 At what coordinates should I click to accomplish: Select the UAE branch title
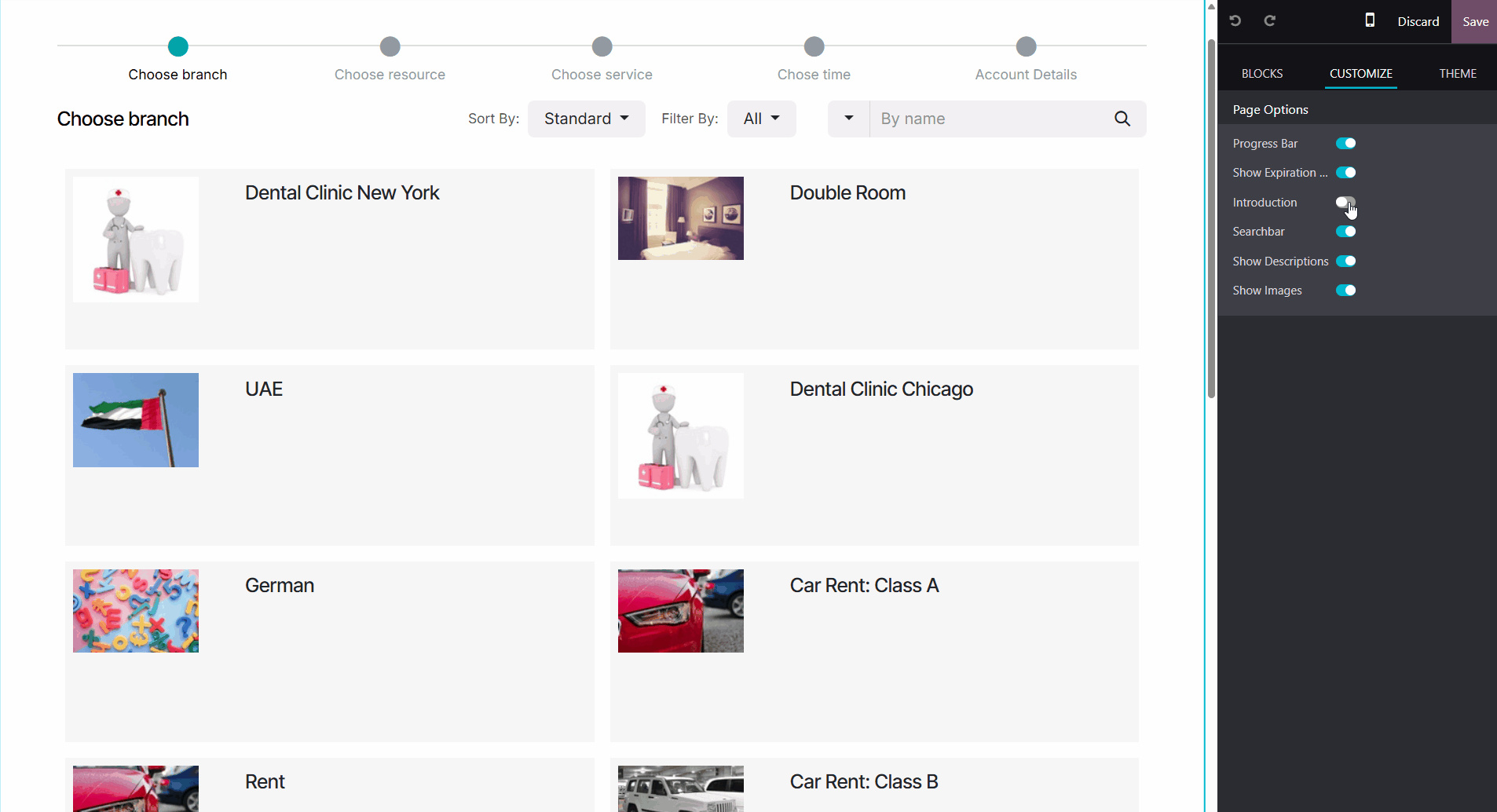coord(264,390)
